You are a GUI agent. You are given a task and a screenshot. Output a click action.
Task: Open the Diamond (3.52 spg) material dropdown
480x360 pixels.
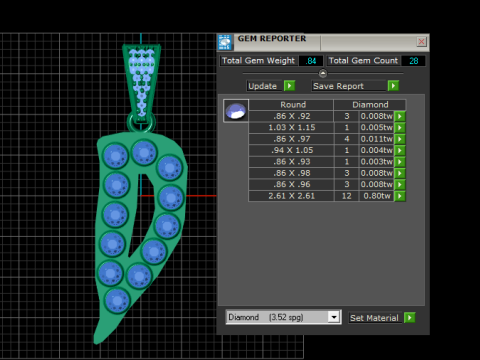coord(334,317)
